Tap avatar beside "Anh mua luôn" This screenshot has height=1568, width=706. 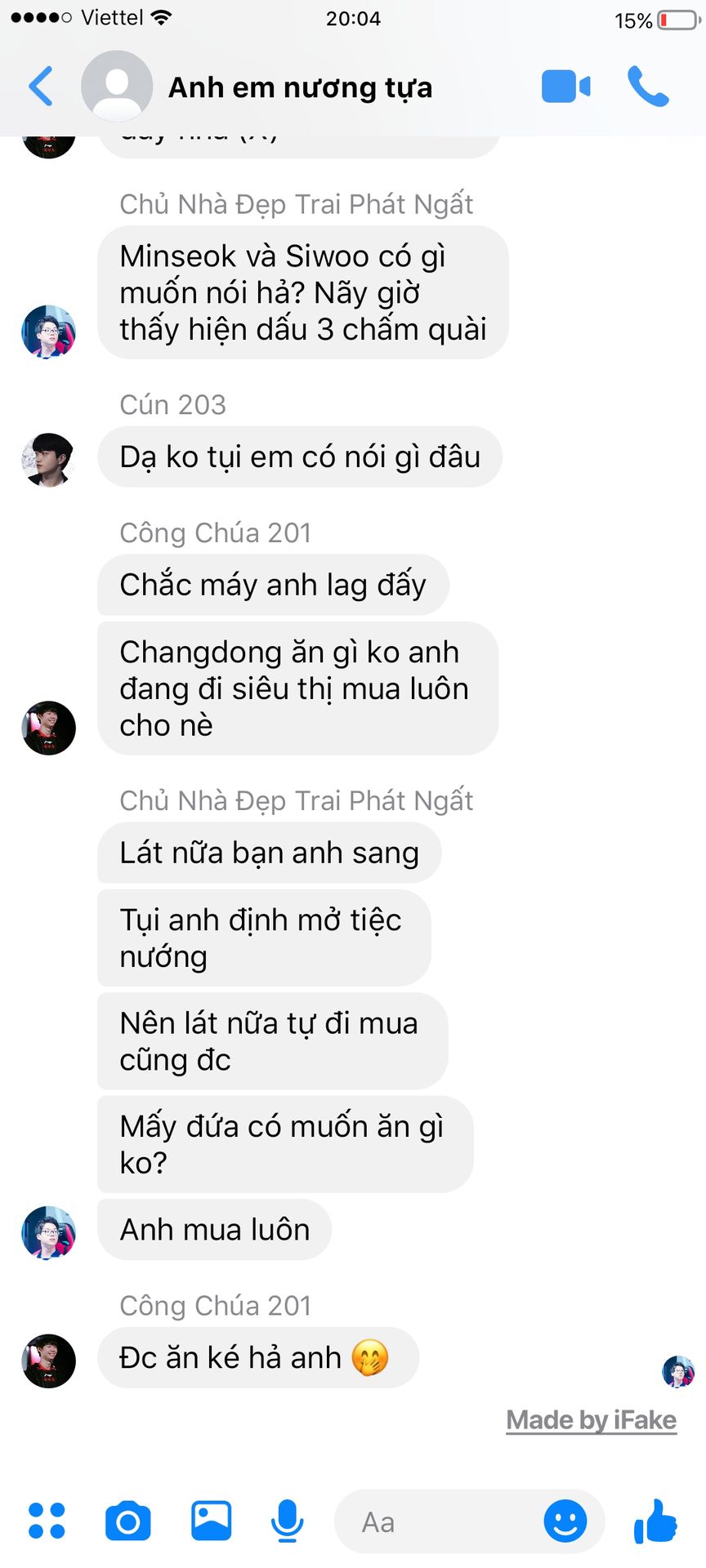[48, 1232]
